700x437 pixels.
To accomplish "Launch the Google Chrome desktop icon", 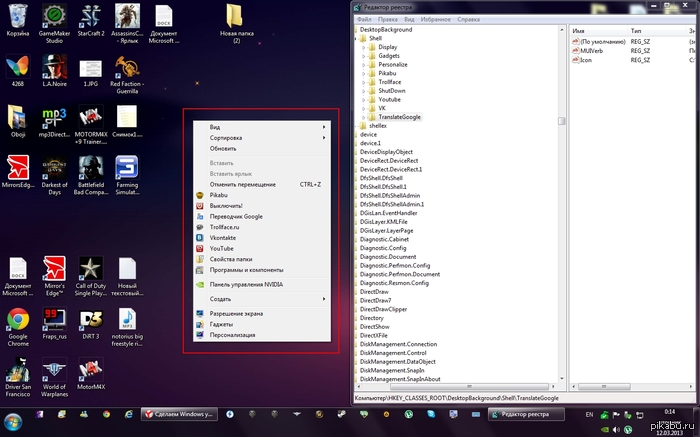I will click(17, 320).
